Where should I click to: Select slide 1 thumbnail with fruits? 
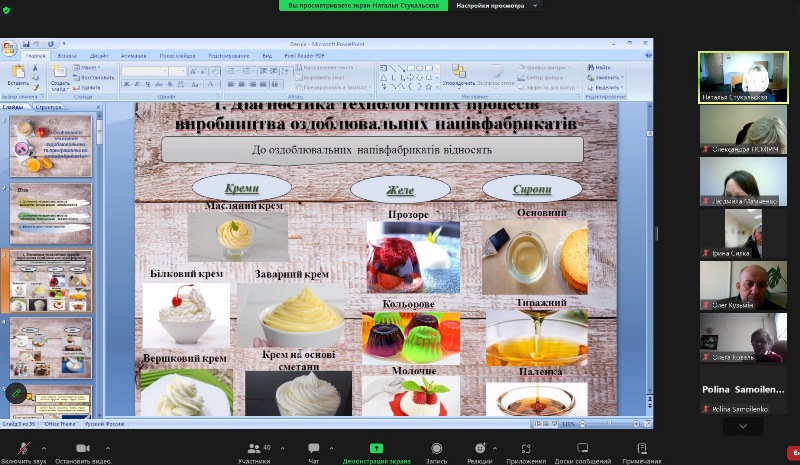pyautogui.click(x=51, y=146)
